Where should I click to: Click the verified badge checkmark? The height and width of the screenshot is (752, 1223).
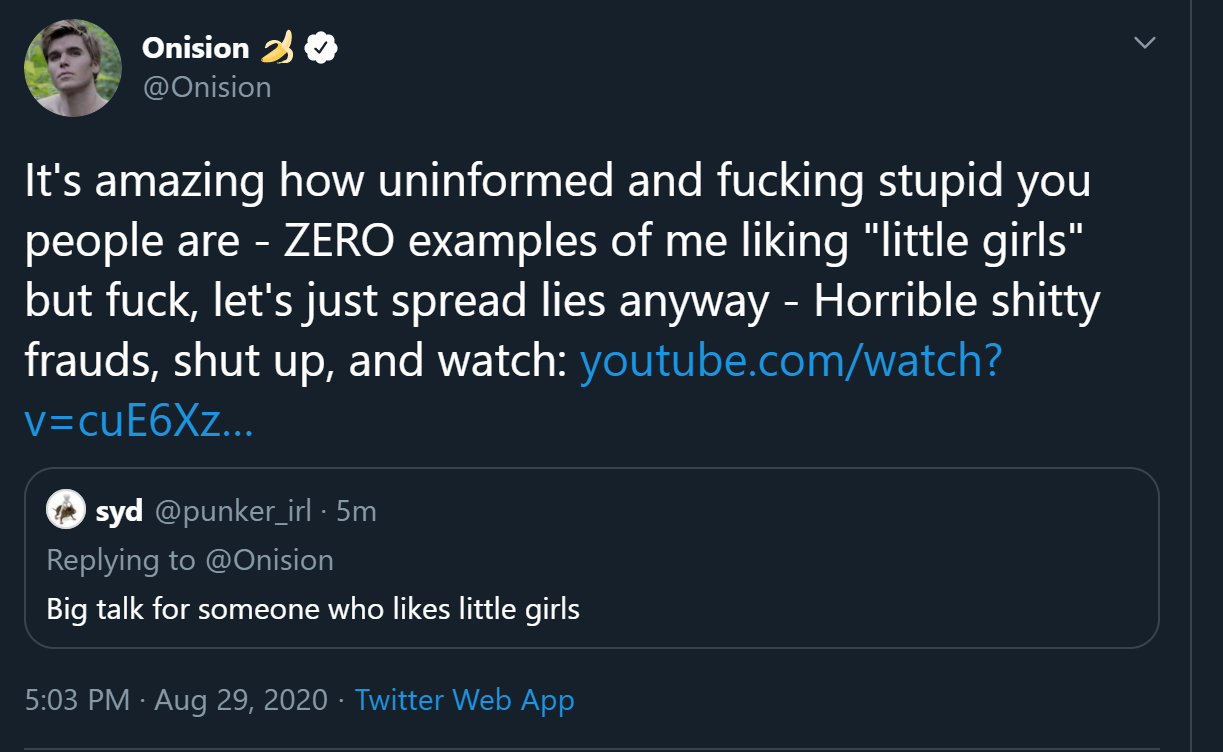click(x=321, y=47)
